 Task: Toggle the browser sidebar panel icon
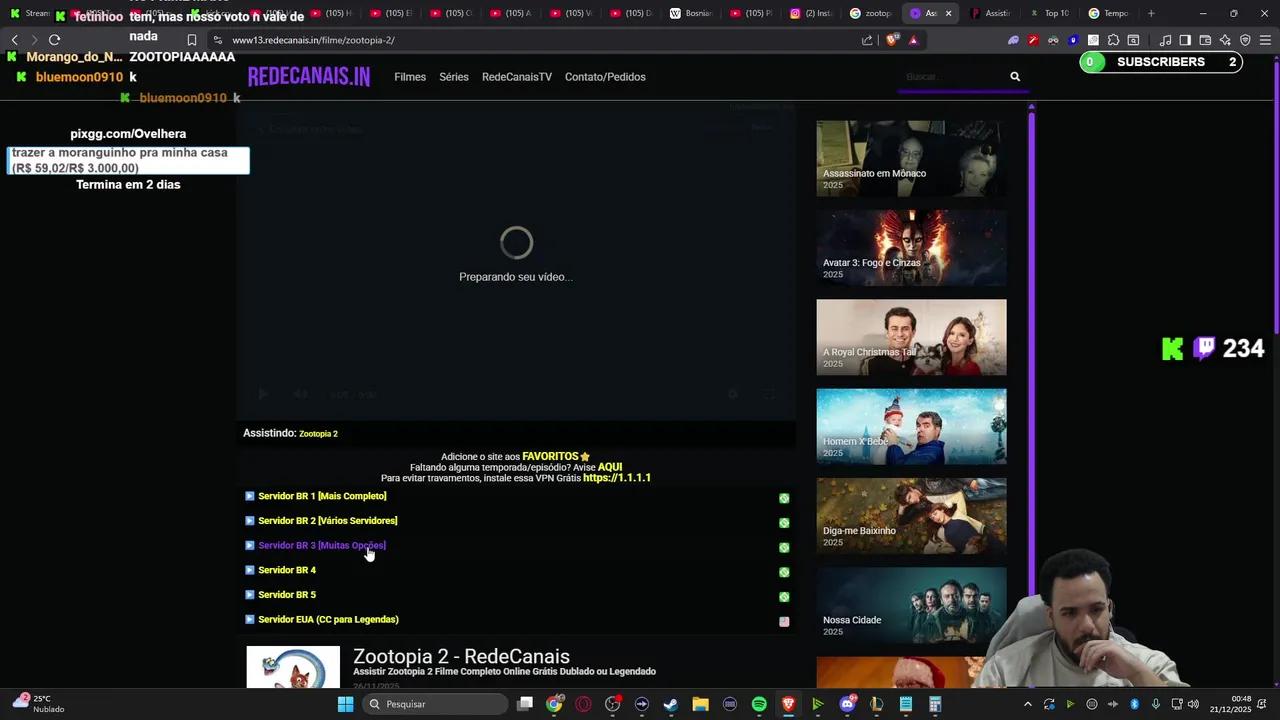[x=1185, y=40]
